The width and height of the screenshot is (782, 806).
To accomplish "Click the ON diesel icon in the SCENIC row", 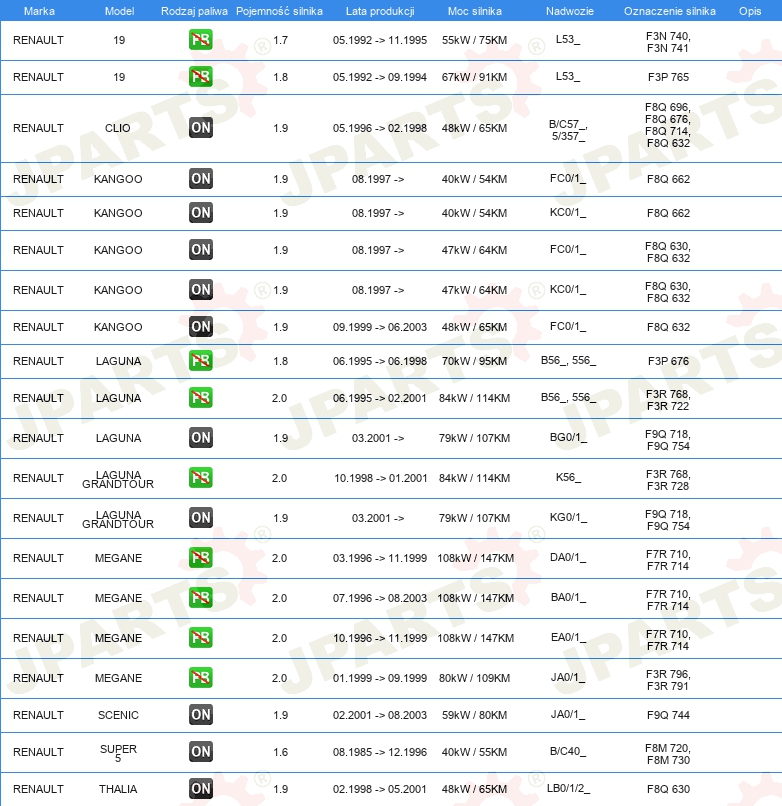I will coord(200,715).
